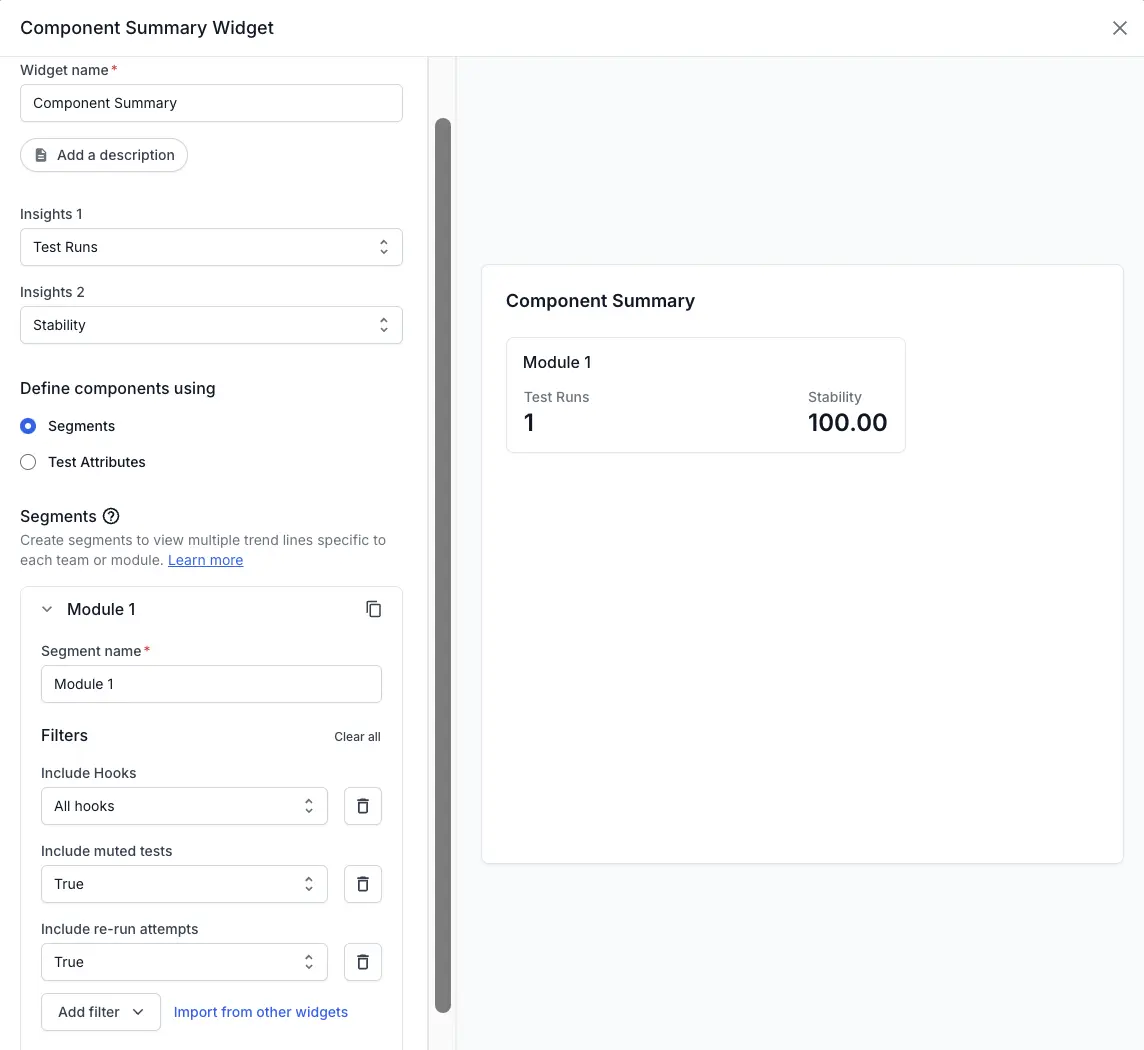Open the Learn more link

click(x=205, y=560)
